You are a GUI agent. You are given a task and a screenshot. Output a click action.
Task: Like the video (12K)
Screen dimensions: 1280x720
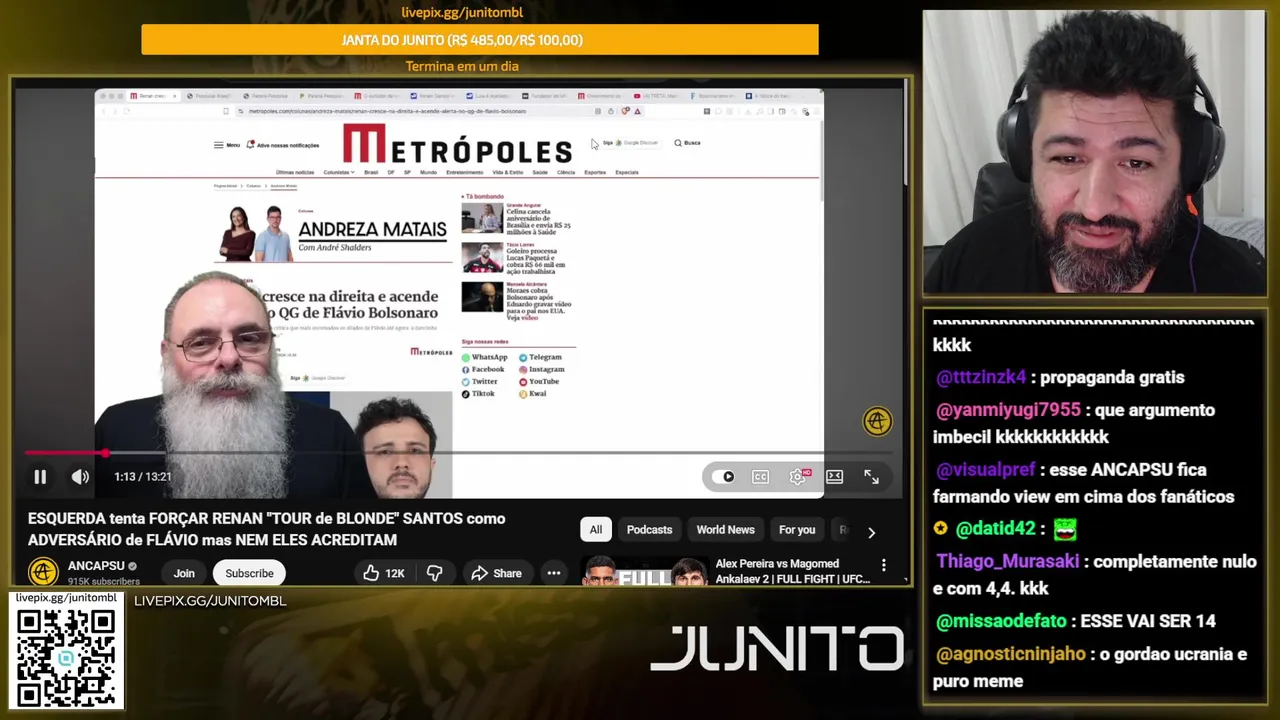[x=383, y=573]
